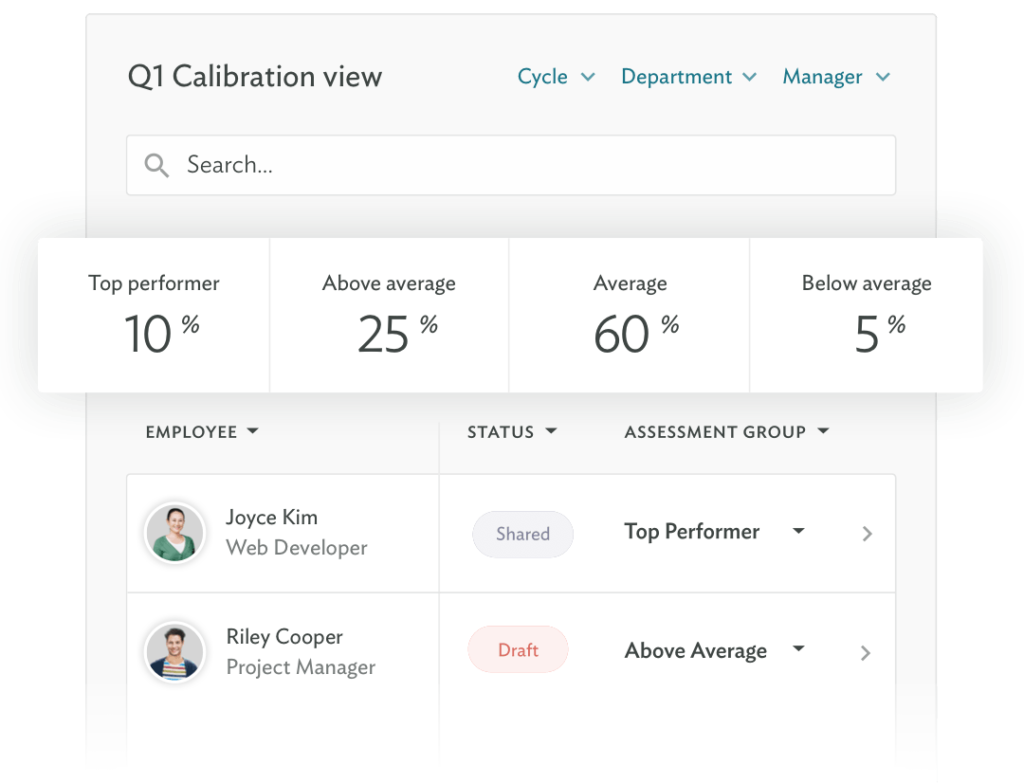Expand the Manager filter dropdown
Viewport: 1024px width, 783px height.
[x=836, y=77]
